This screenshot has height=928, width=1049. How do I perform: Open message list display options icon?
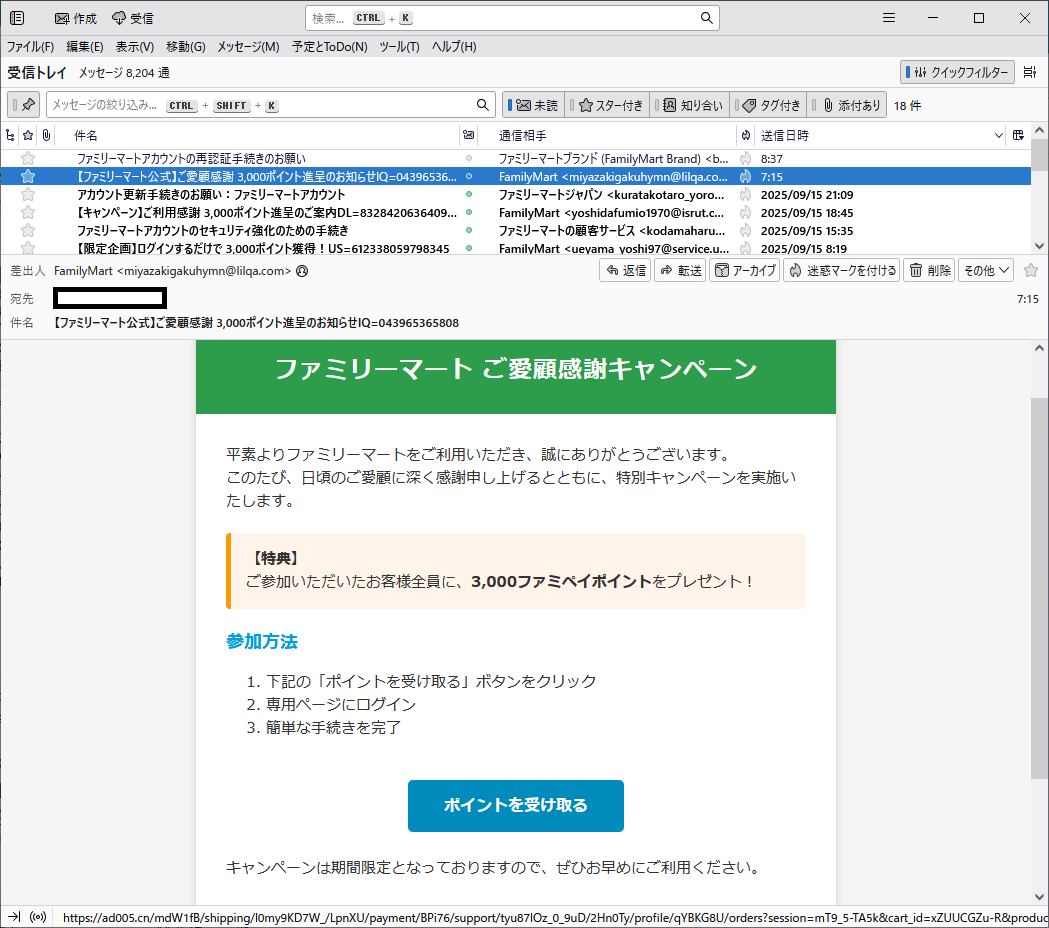[x=1030, y=72]
